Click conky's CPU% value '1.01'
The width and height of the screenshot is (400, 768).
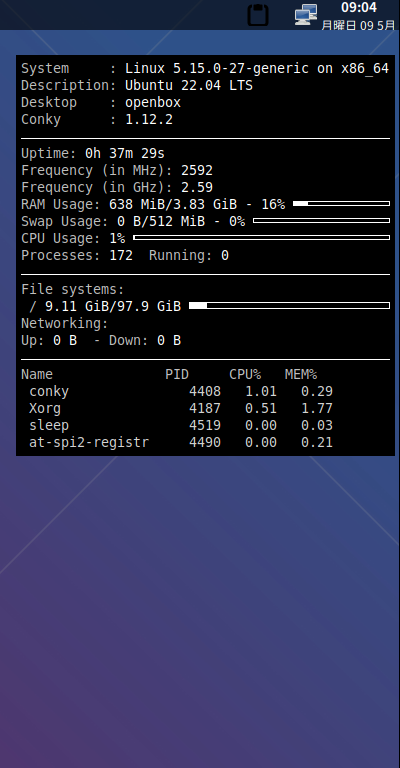(261, 392)
